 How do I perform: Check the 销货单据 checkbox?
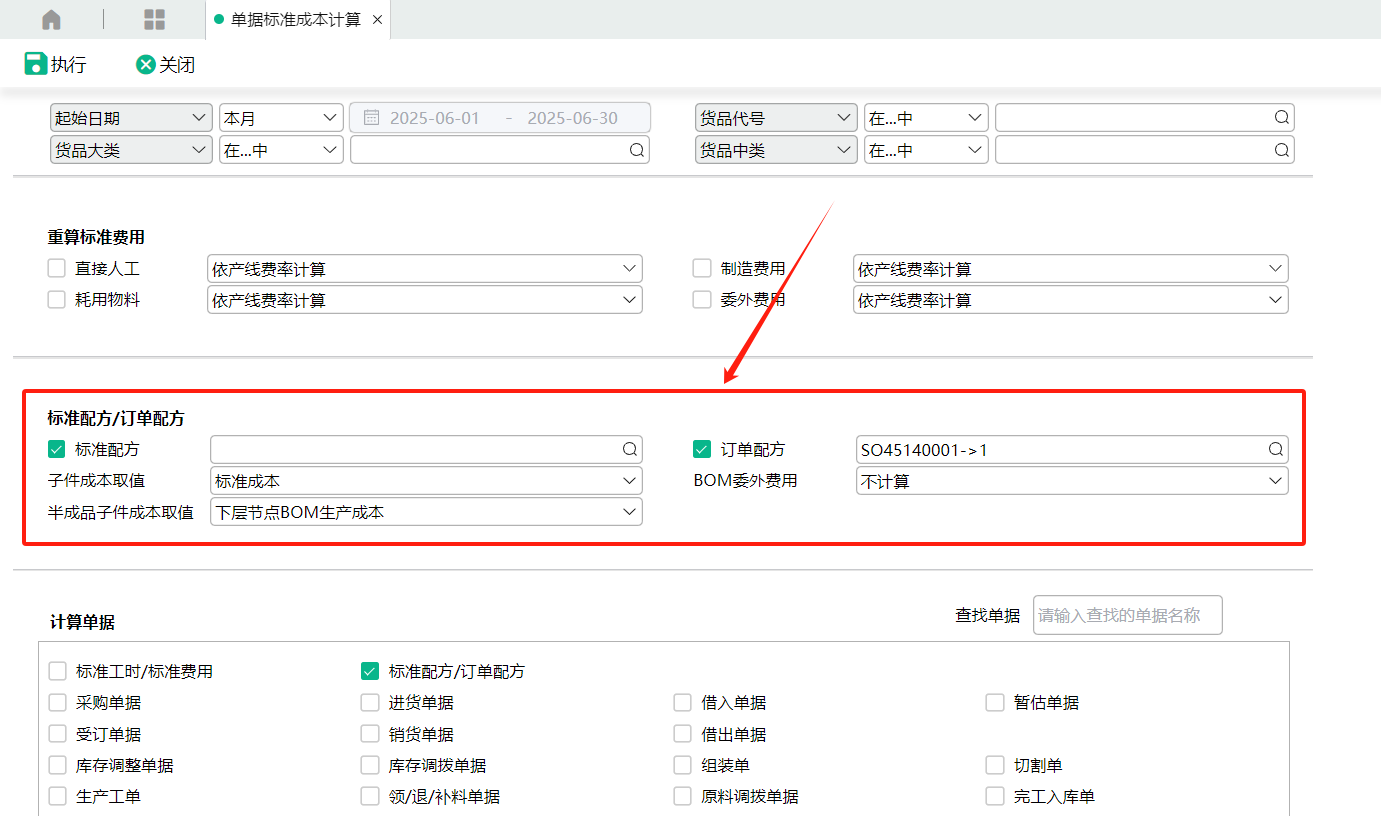(x=370, y=734)
